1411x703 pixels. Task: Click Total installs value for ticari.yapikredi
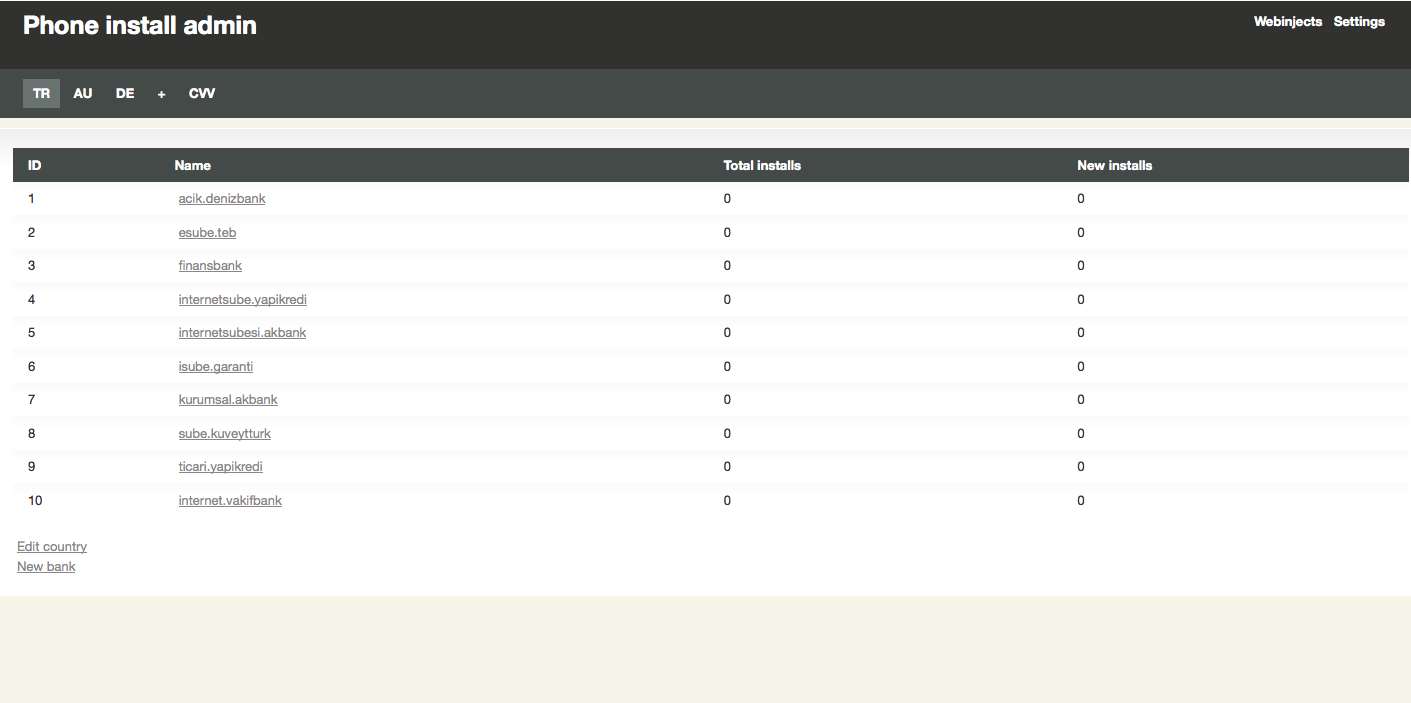point(727,467)
